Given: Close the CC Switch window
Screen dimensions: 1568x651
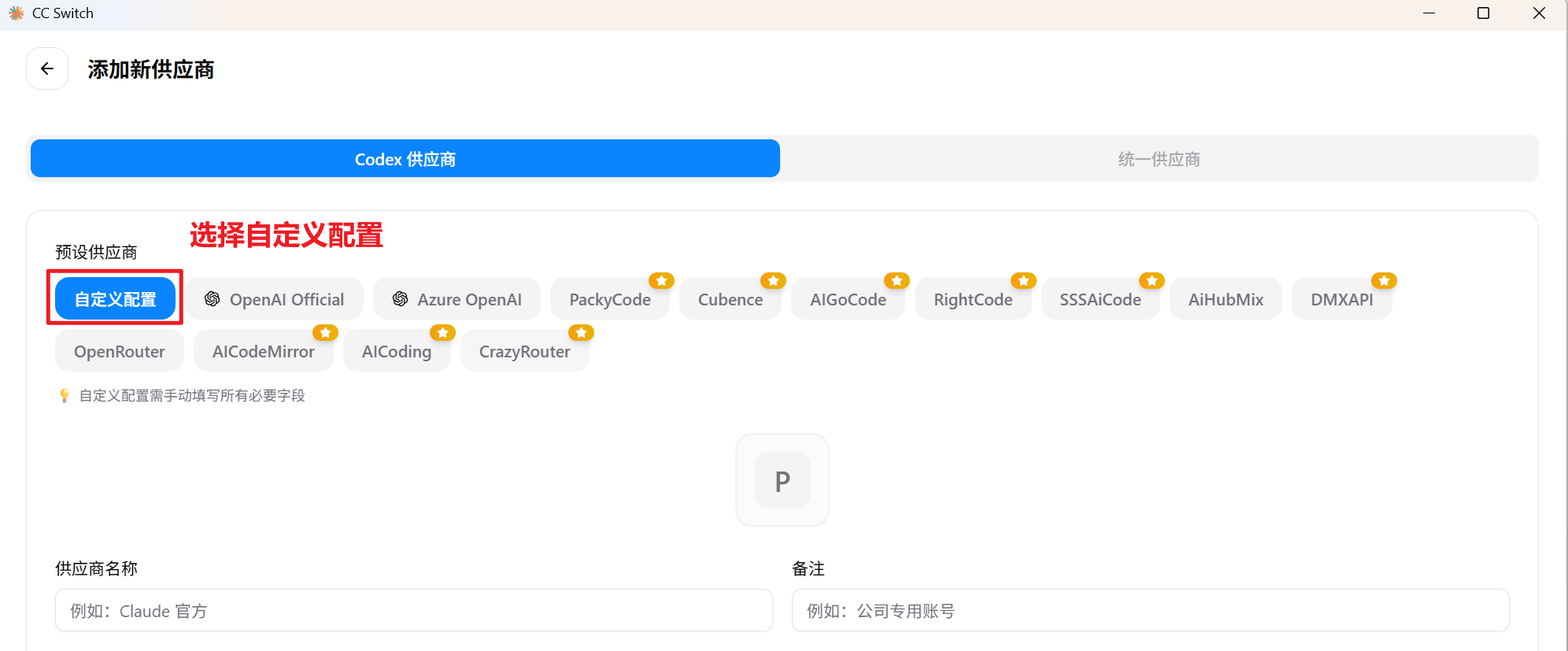Looking at the screenshot, I should (1539, 13).
